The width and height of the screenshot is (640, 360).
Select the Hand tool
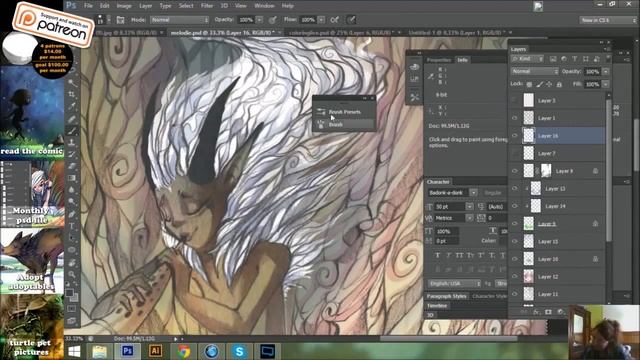[72, 262]
